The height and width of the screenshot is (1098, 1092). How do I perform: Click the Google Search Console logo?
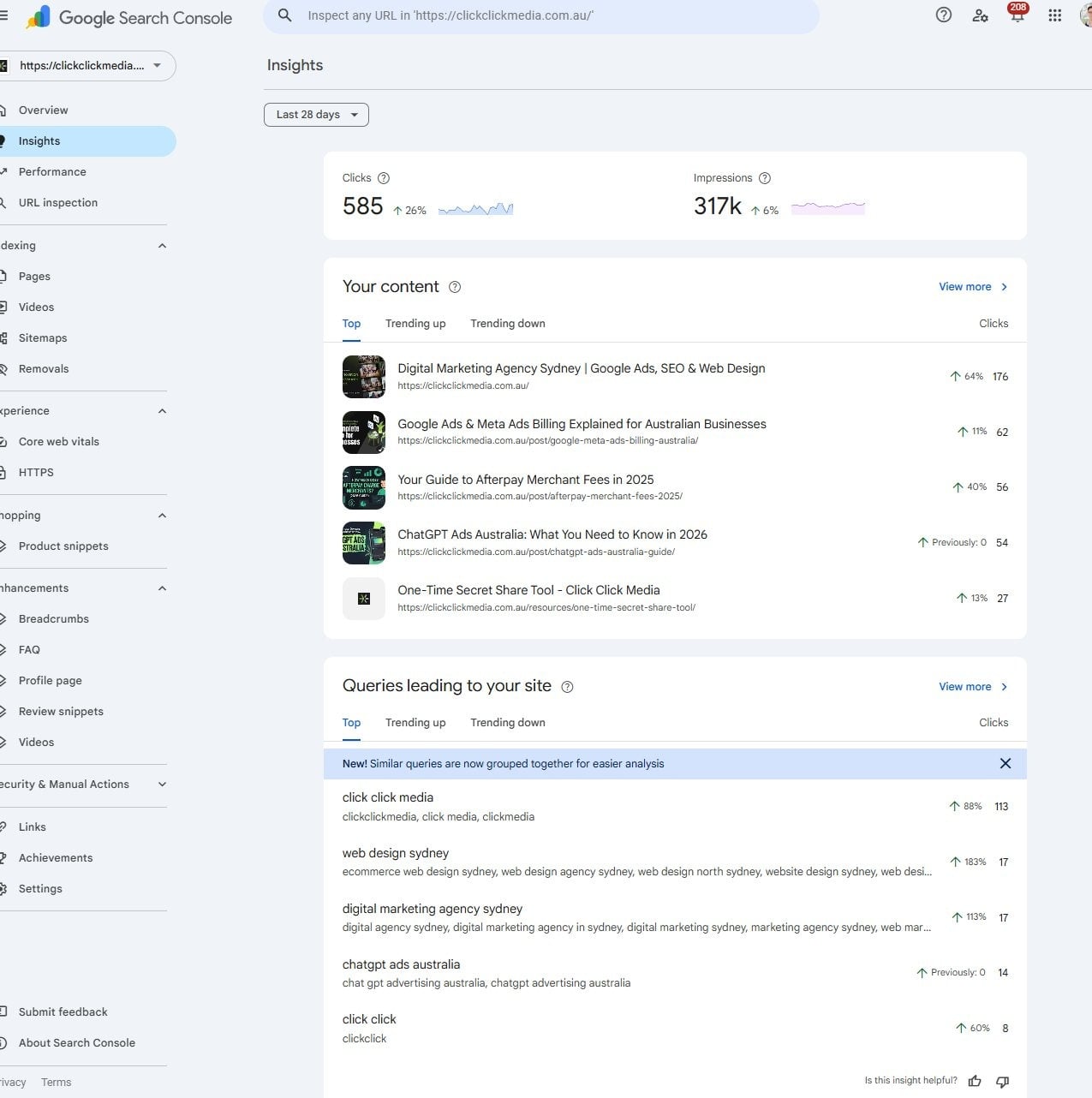[x=128, y=17]
